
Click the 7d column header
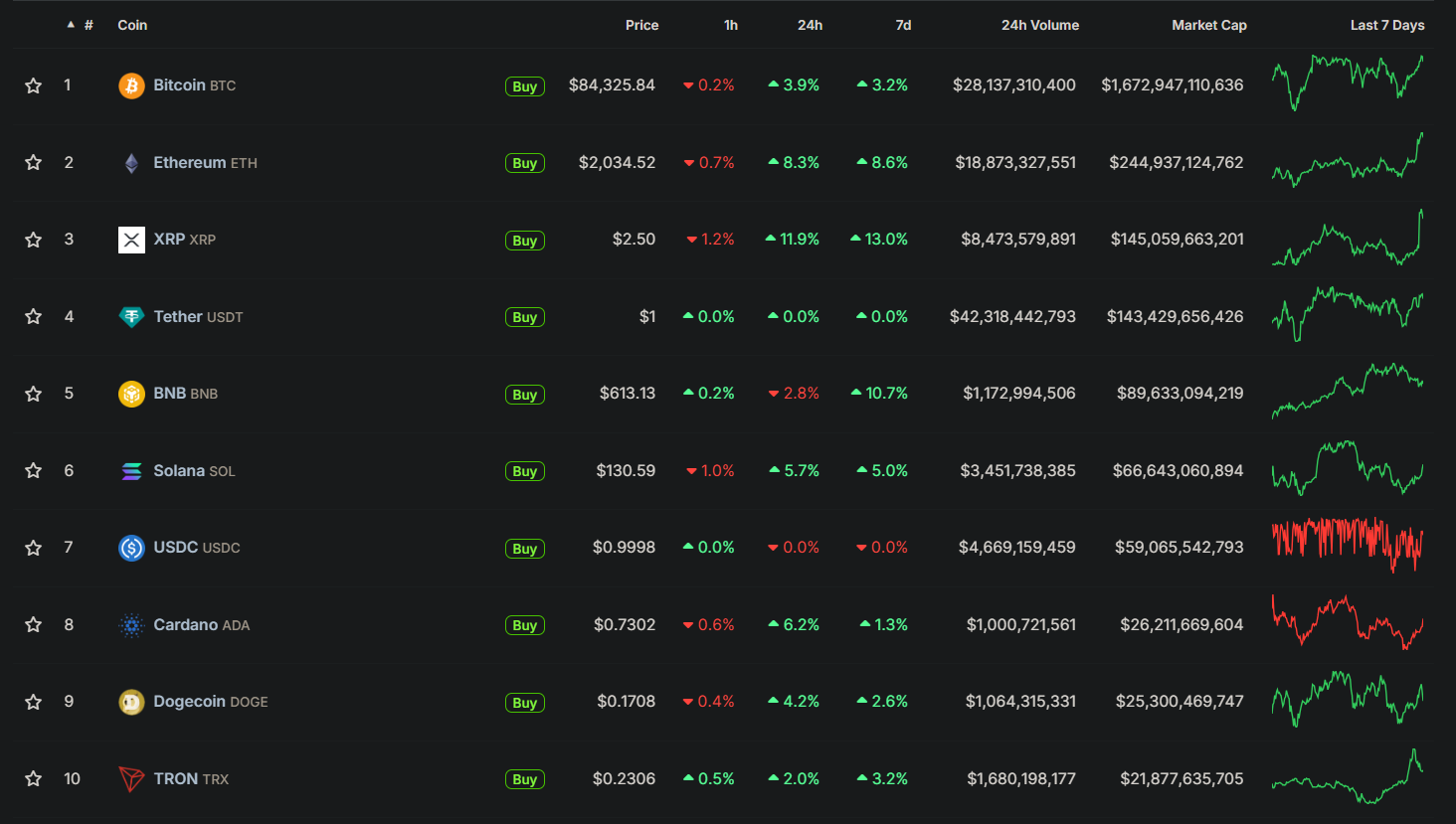pyautogui.click(x=903, y=25)
